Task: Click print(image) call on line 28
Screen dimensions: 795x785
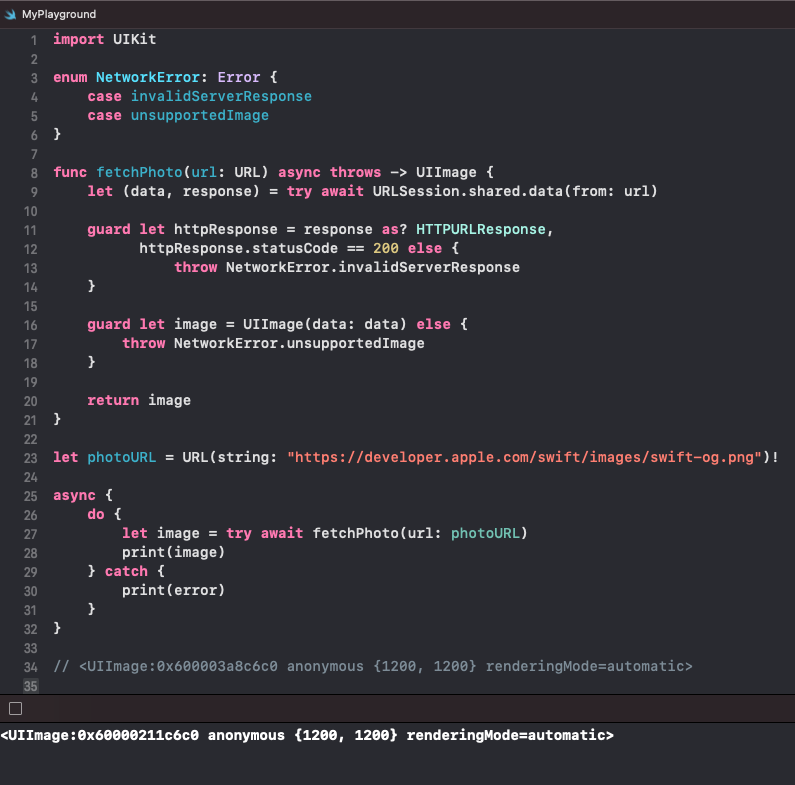Action: pos(173,552)
